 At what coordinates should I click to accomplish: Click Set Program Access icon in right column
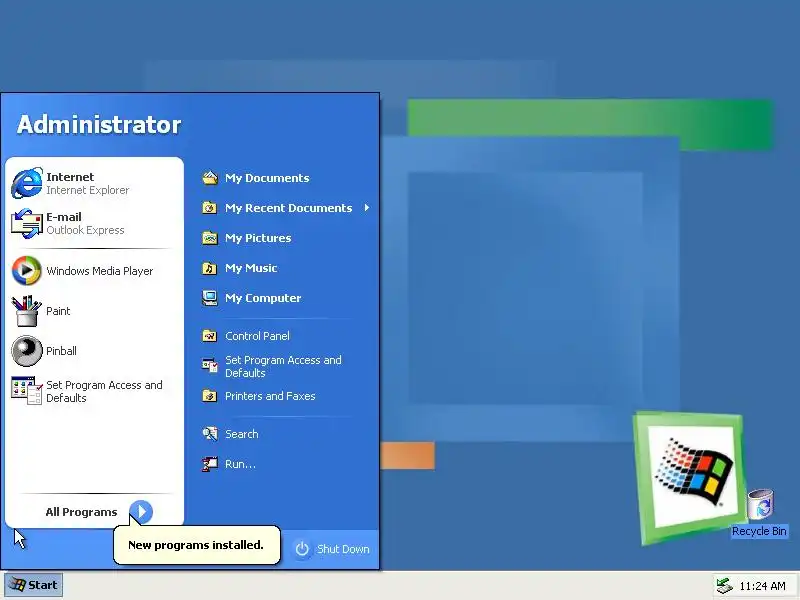pyautogui.click(x=210, y=366)
